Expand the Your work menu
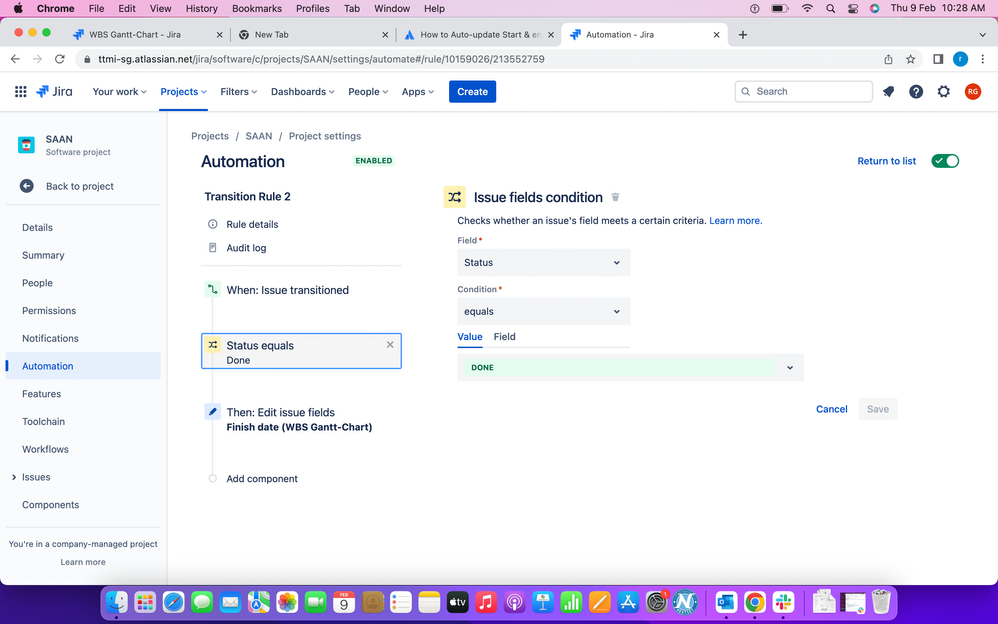998x624 pixels. pyautogui.click(x=120, y=92)
